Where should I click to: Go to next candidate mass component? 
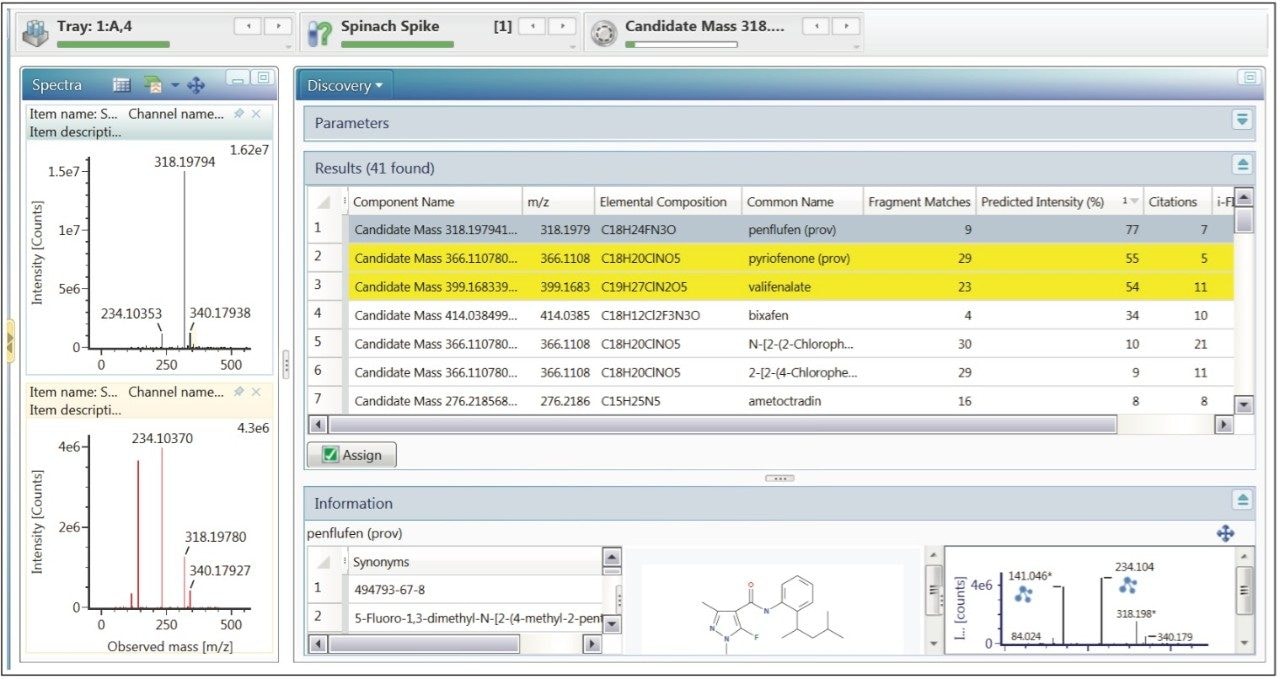[847, 26]
